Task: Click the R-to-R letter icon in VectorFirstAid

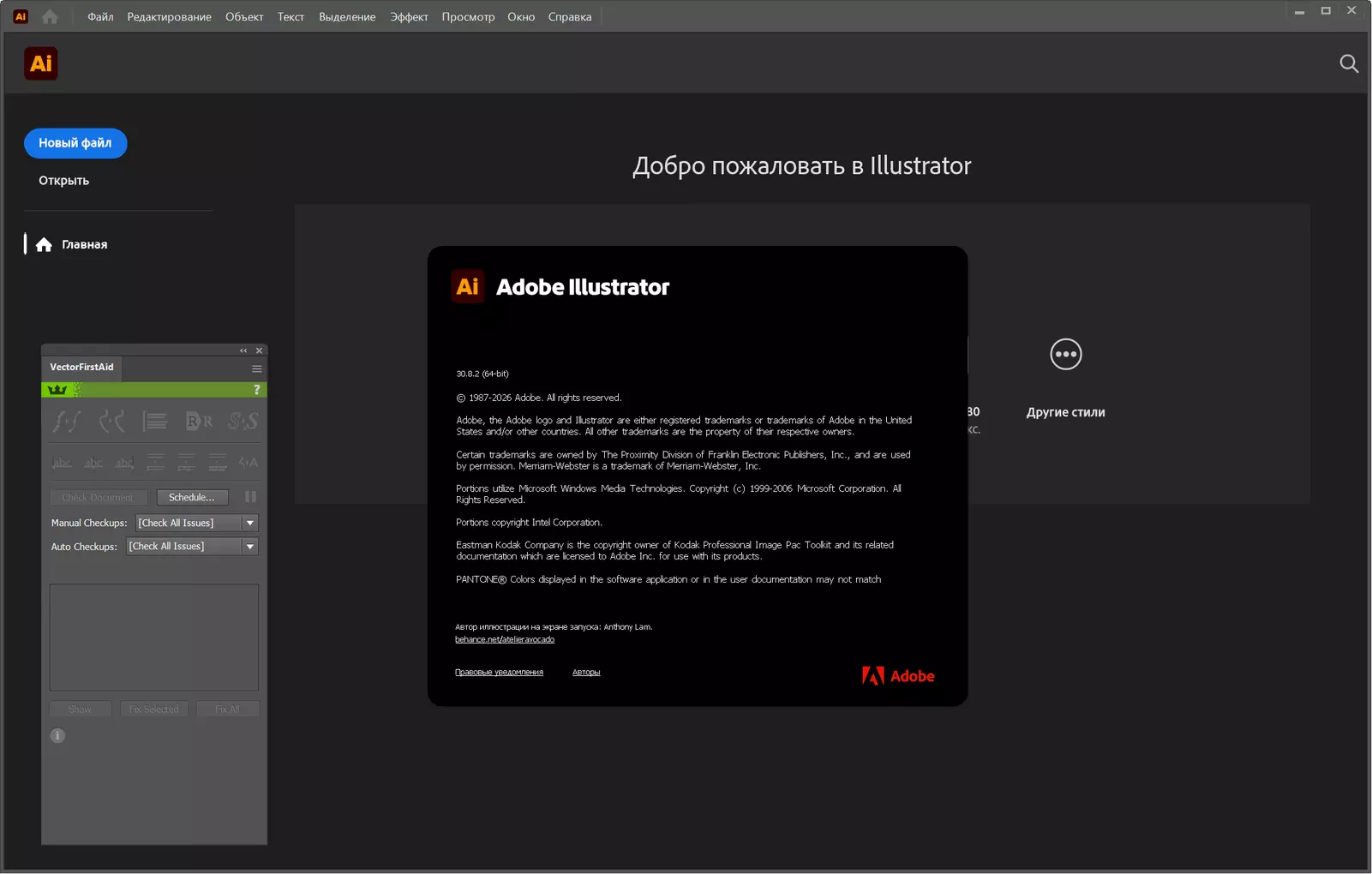Action: tap(199, 421)
